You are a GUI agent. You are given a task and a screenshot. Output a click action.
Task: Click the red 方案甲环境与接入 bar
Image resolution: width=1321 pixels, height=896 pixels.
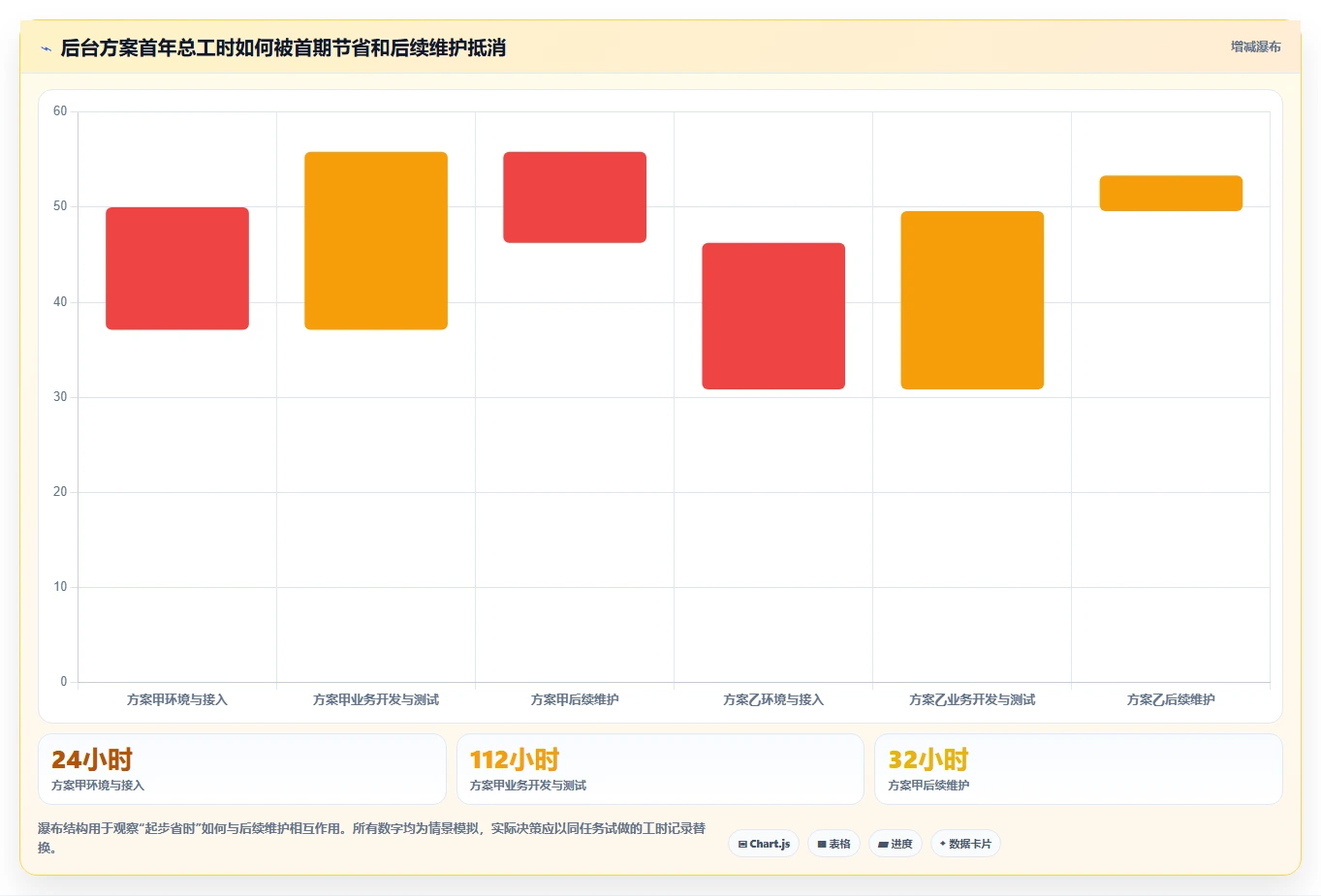(177, 268)
